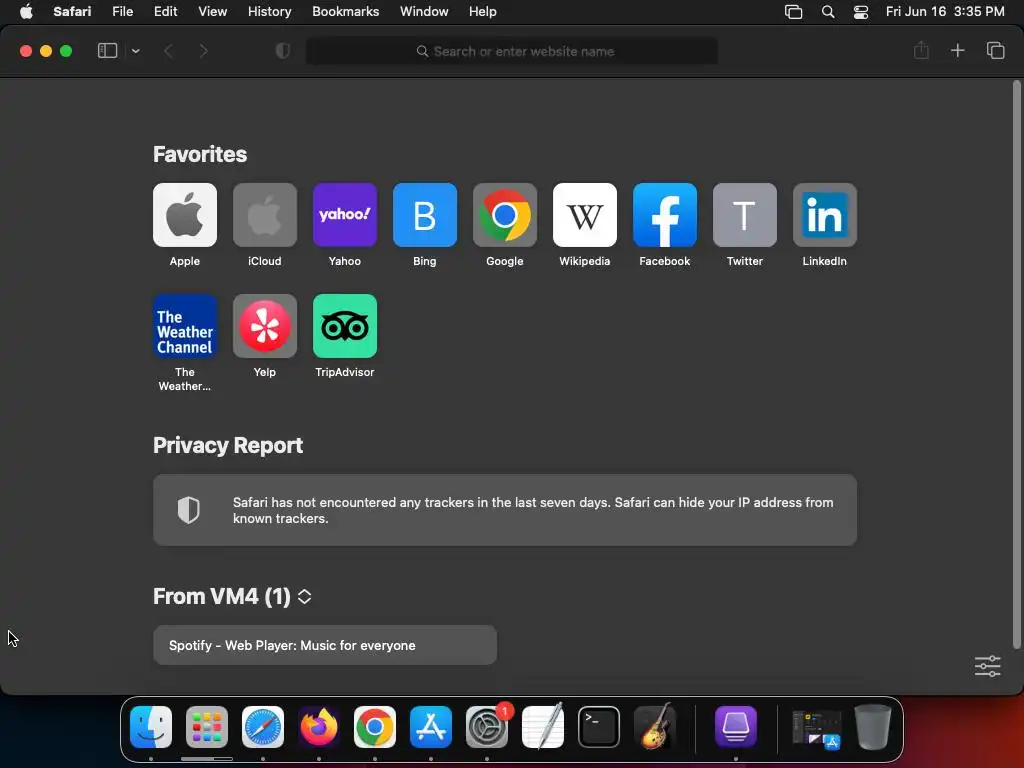This screenshot has width=1024, height=768.
Task: Open Control Center in menu bar
Action: coord(861,12)
